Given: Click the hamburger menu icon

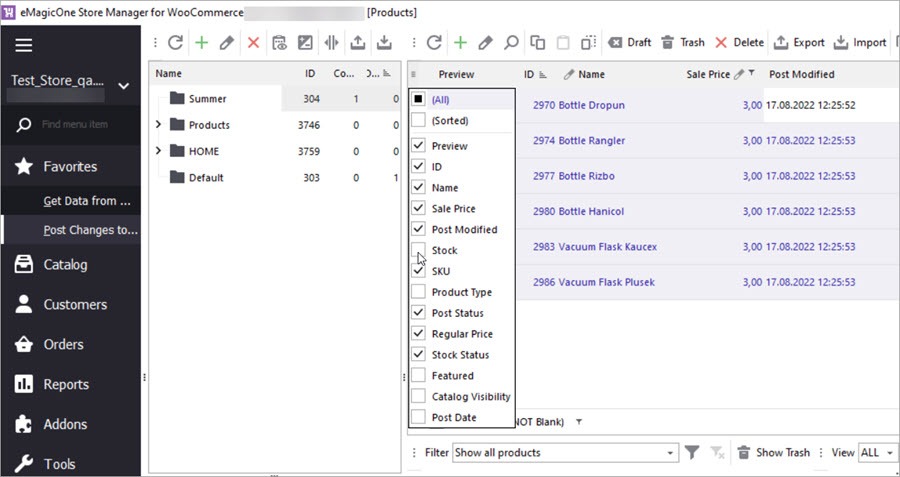Looking at the screenshot, I should (23, 45).
